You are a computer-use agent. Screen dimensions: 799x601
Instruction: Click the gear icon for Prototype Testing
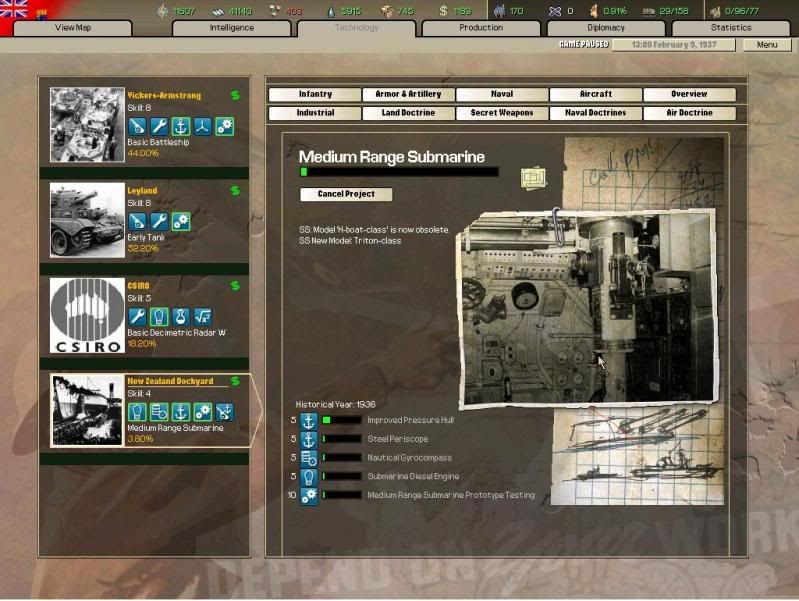click(309, 495)
